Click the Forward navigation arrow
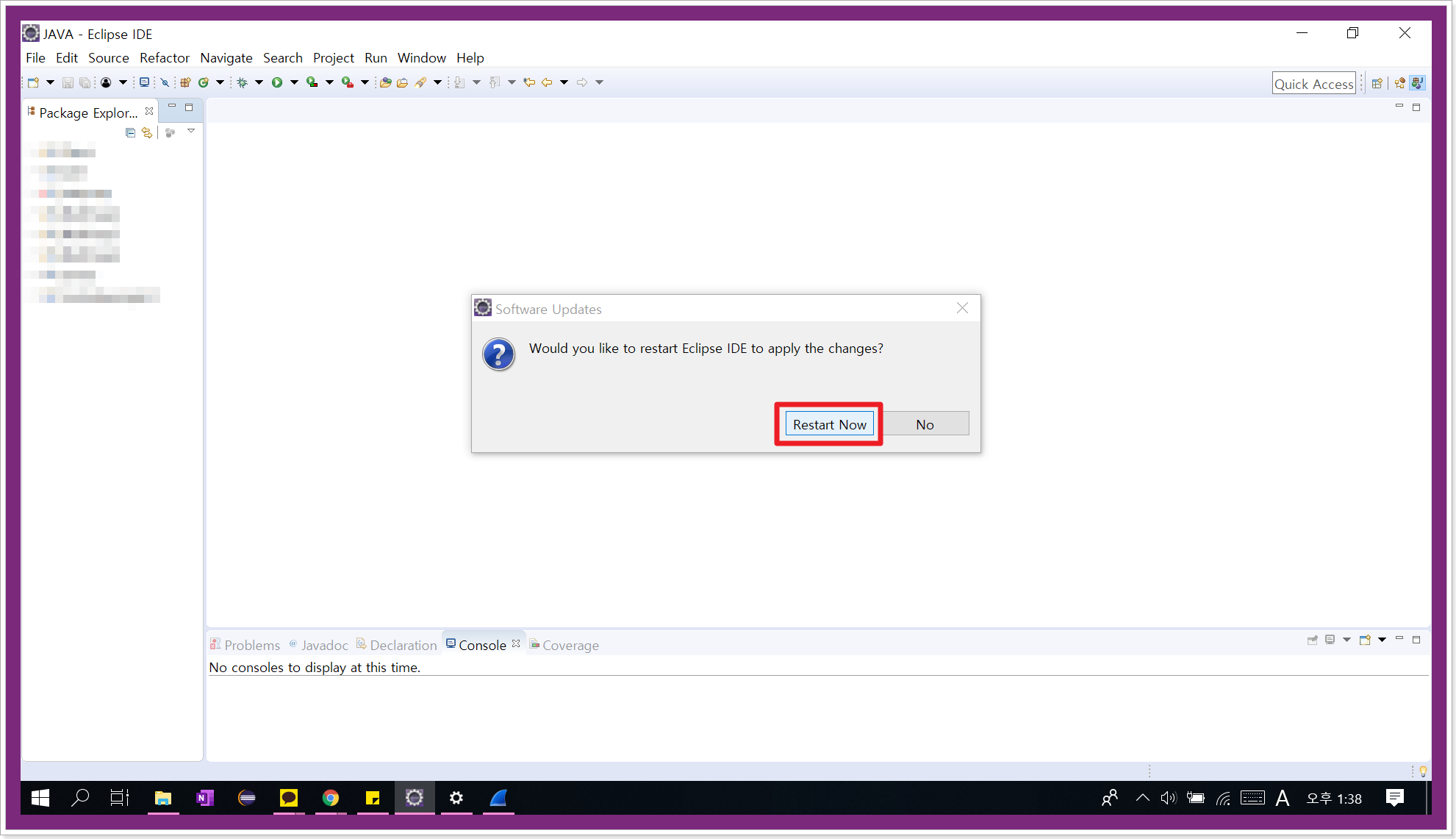The height and width of the screenshot is (839, 1456). 582,82
